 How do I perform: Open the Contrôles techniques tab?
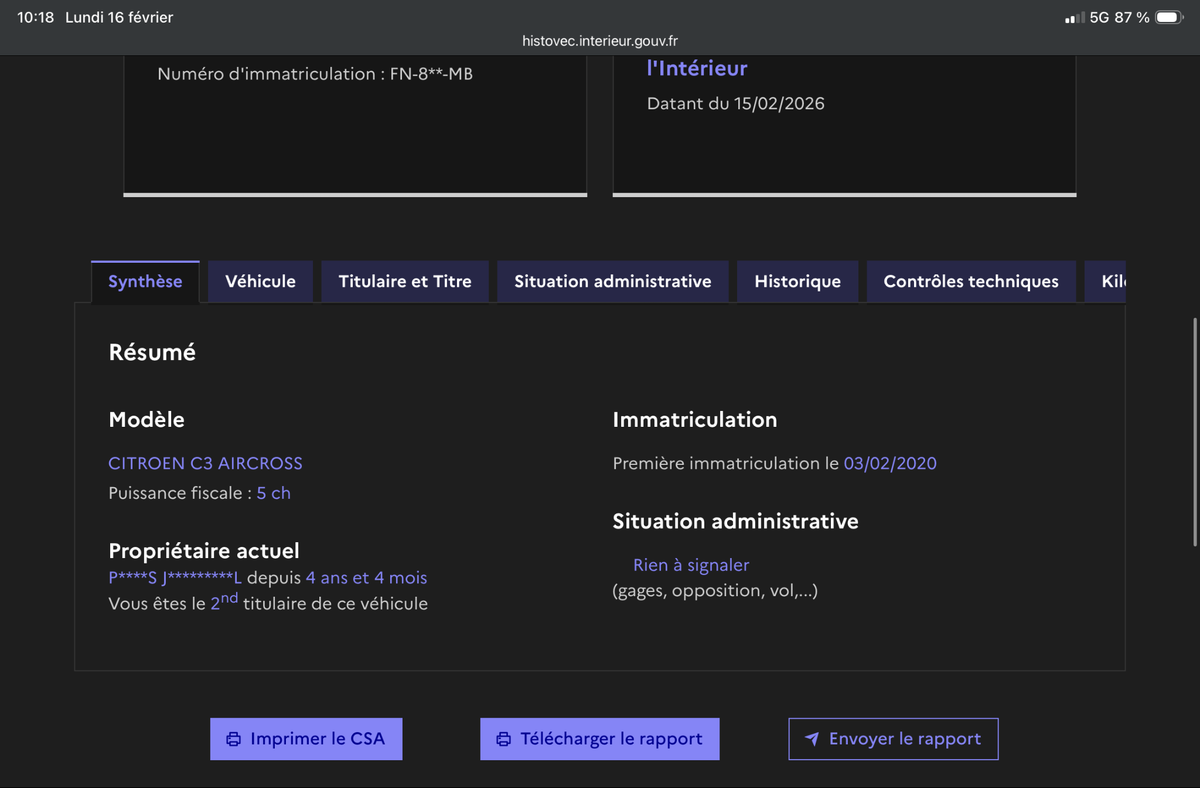[x=970, y=281]
